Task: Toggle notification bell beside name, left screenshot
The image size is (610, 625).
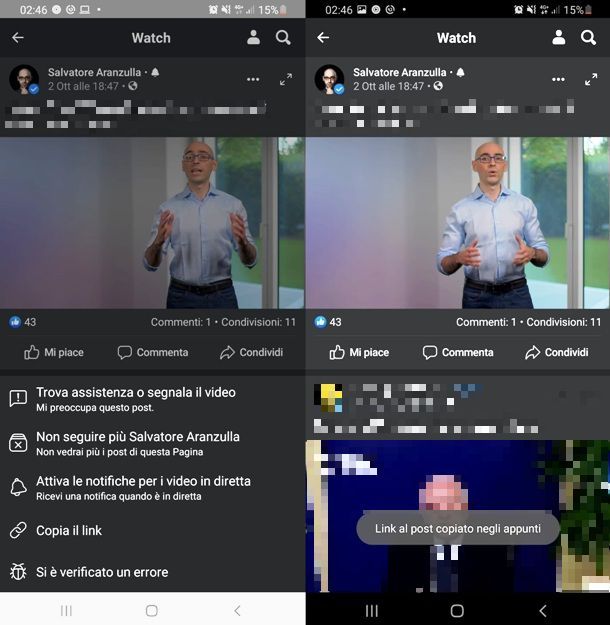Action: [155, 72]
